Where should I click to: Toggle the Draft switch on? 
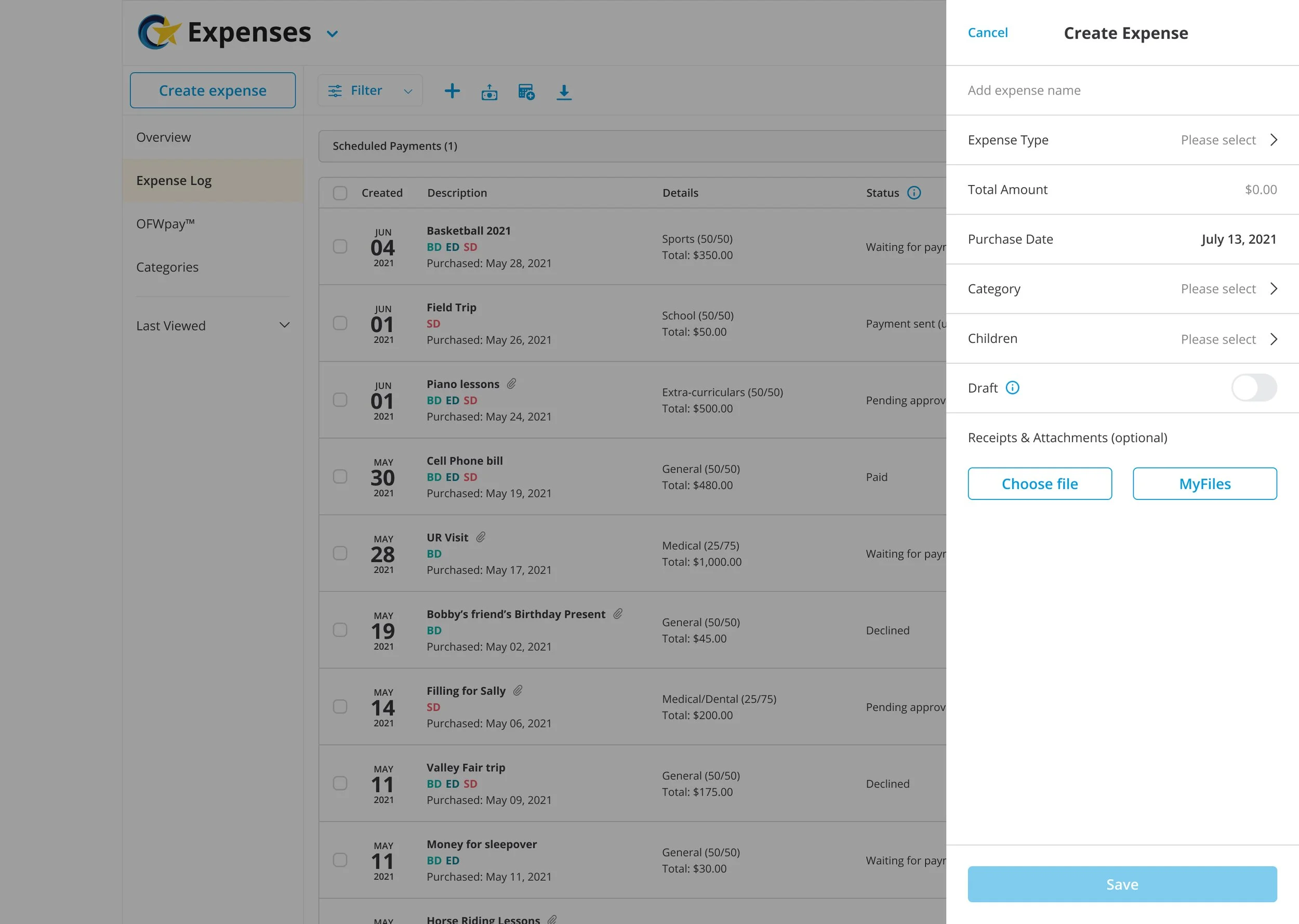1253,388
